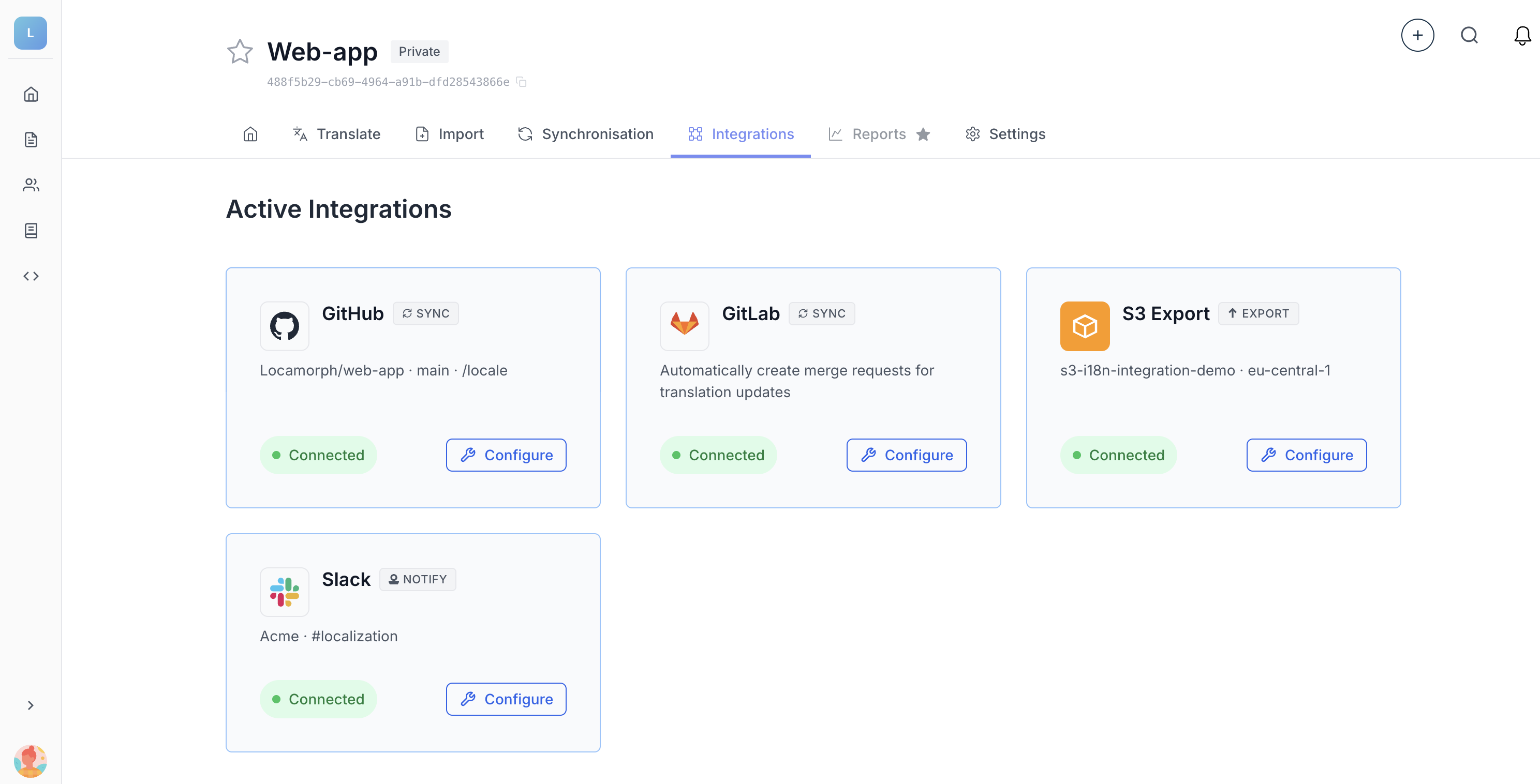This screenshot has width=1540, height=784.
Task: Expand the sidebar with the chevron arrow
Action: tap(31, 706)
